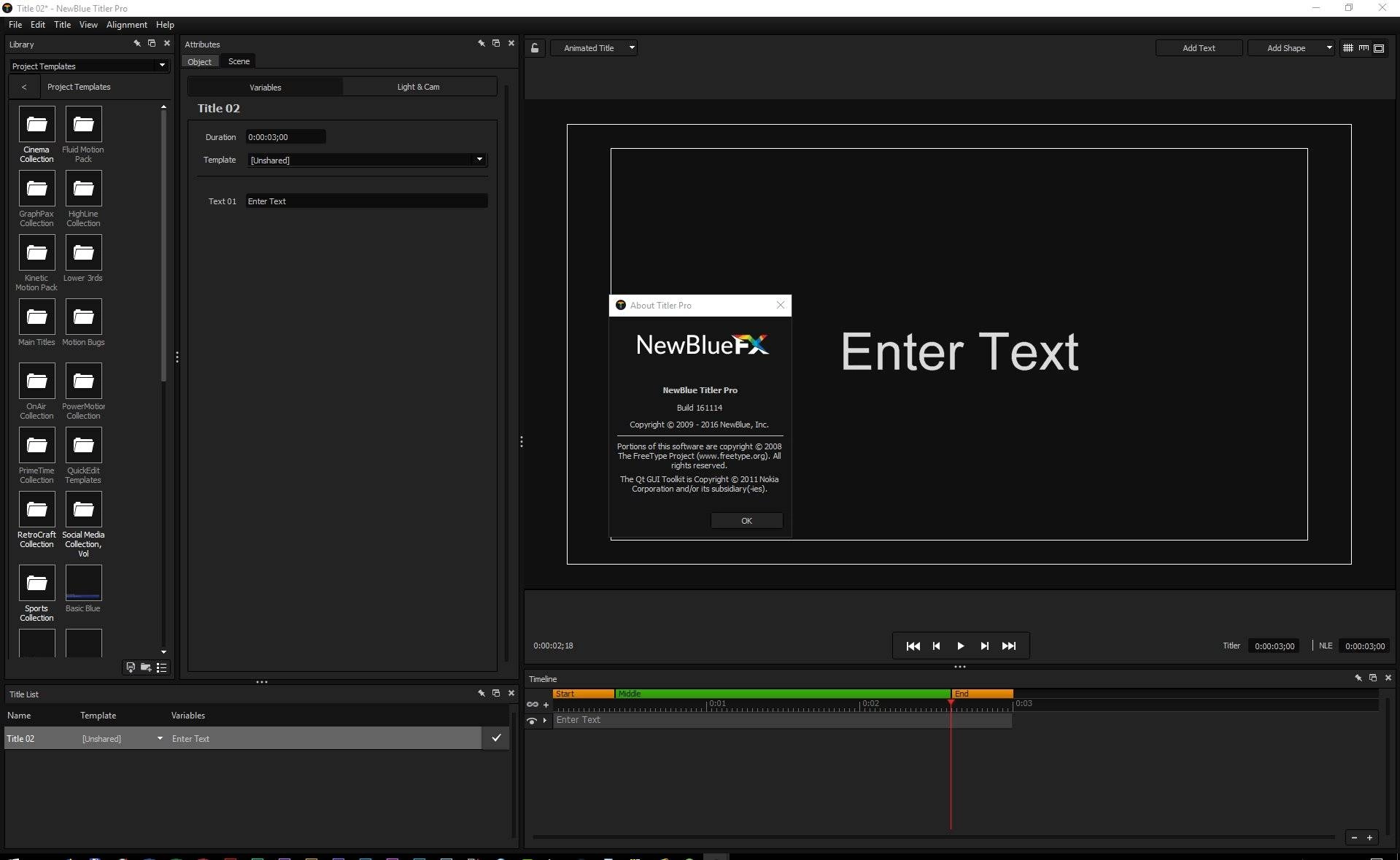This screenshot has height=860, width=1400.
Task: Click OK in the About Titler Pro dialog
Action: coord(746,521)
